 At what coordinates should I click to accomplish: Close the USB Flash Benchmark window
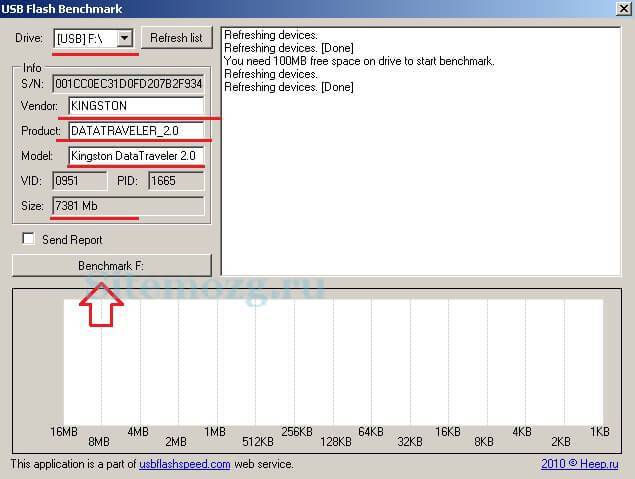[623, 9]
